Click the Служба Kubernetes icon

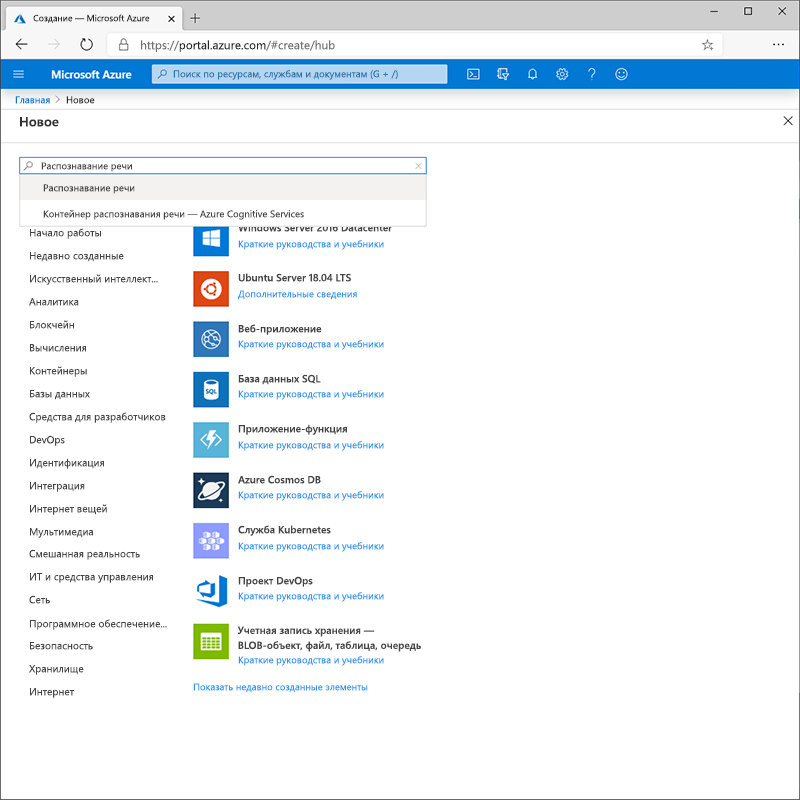coord(211,540)
